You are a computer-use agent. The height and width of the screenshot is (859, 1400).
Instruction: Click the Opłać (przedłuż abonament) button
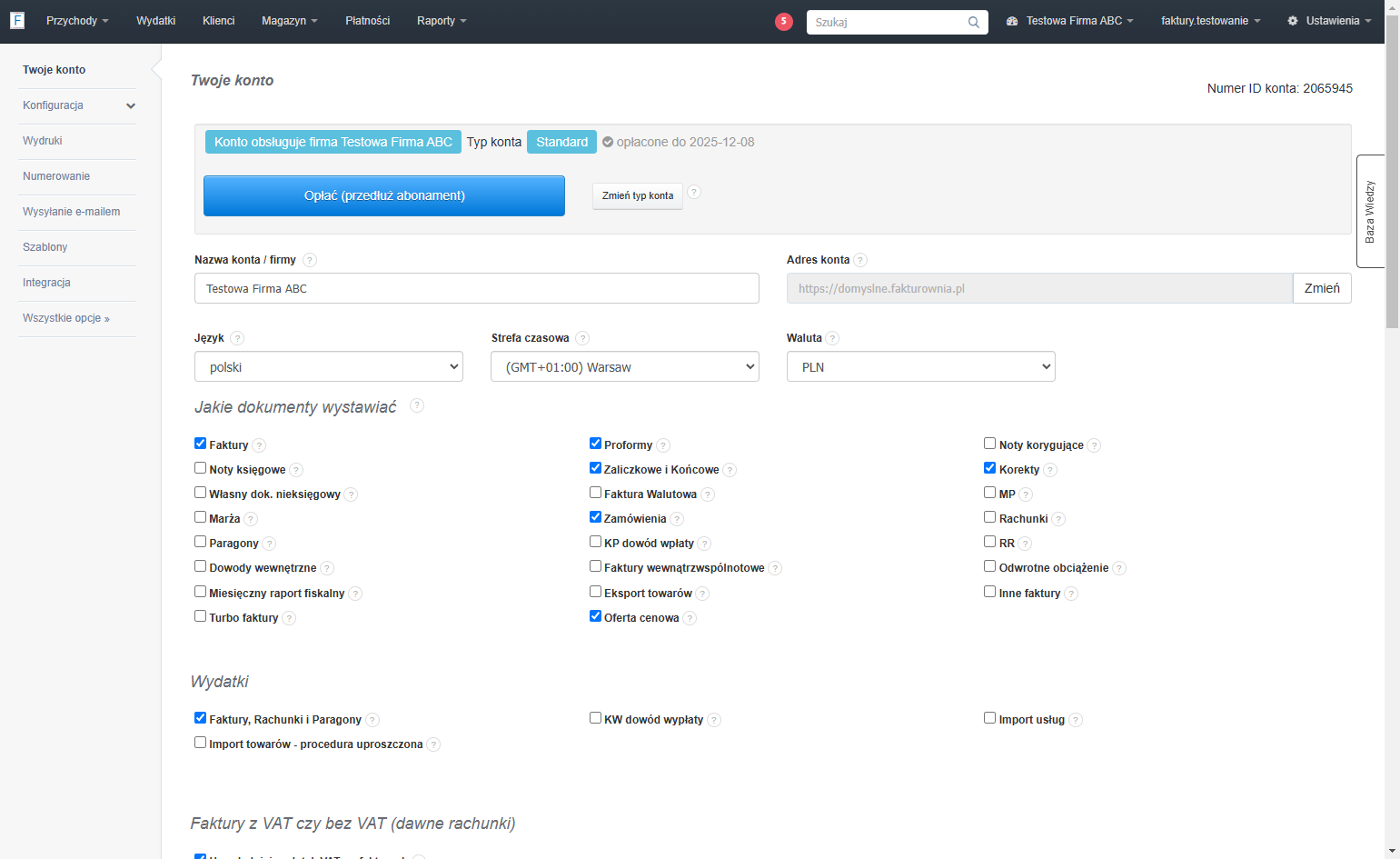pos(384,195)
